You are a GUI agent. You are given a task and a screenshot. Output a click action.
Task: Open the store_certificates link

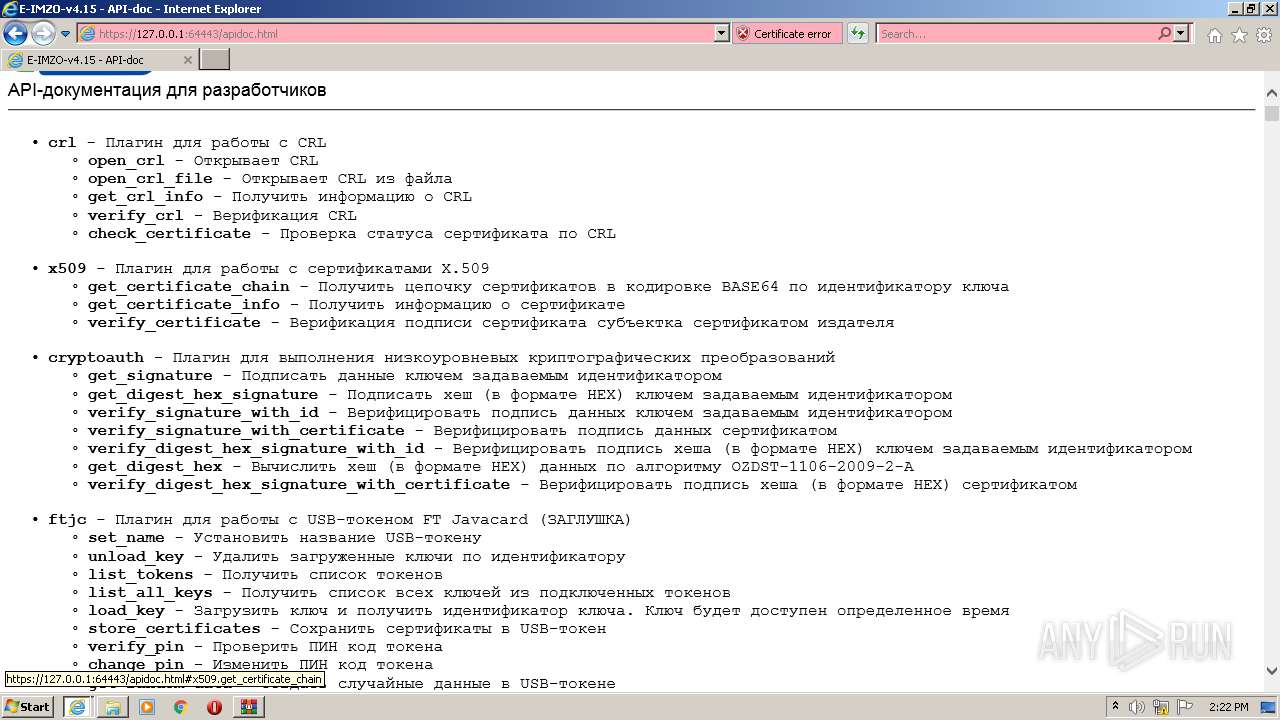tap(174, 628)
